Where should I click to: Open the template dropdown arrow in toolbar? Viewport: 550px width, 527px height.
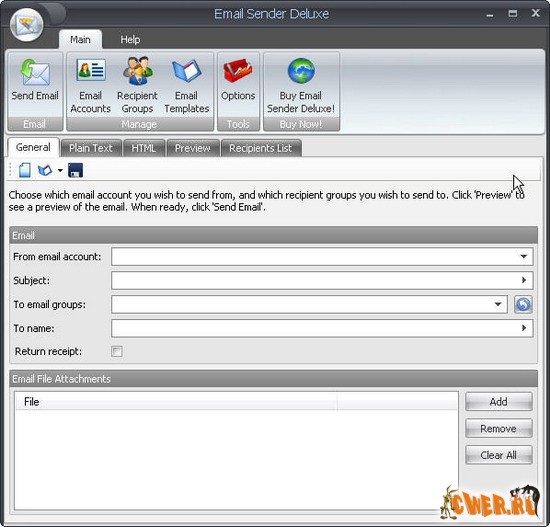point(60,171)
